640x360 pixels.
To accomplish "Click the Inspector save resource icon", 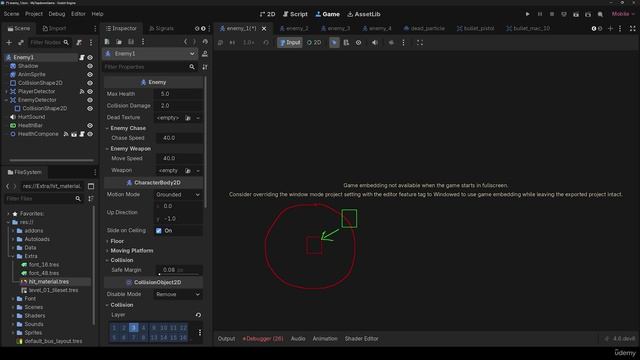I will pyautogui.click(x=131, y=42).
